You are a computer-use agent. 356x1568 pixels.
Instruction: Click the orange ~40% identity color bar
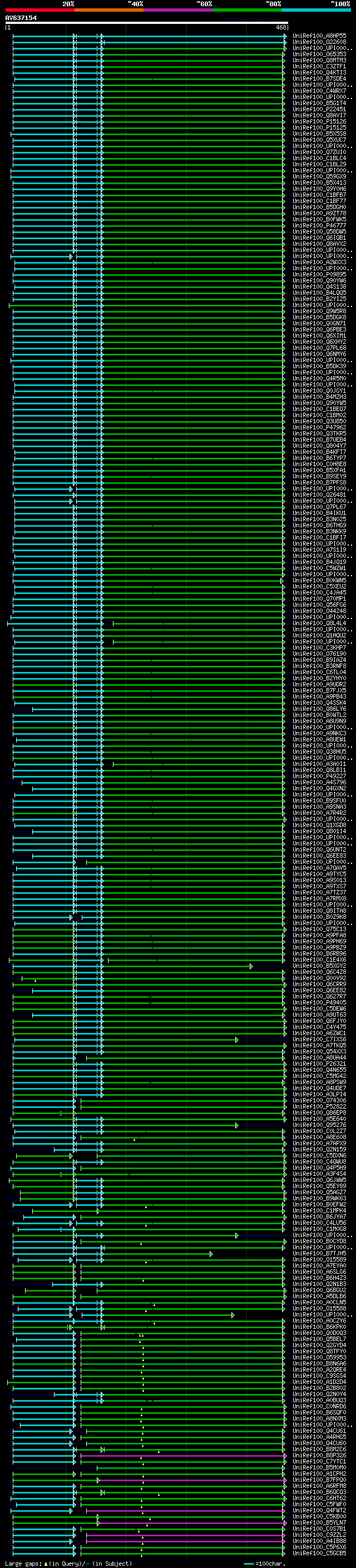[109, 10]
